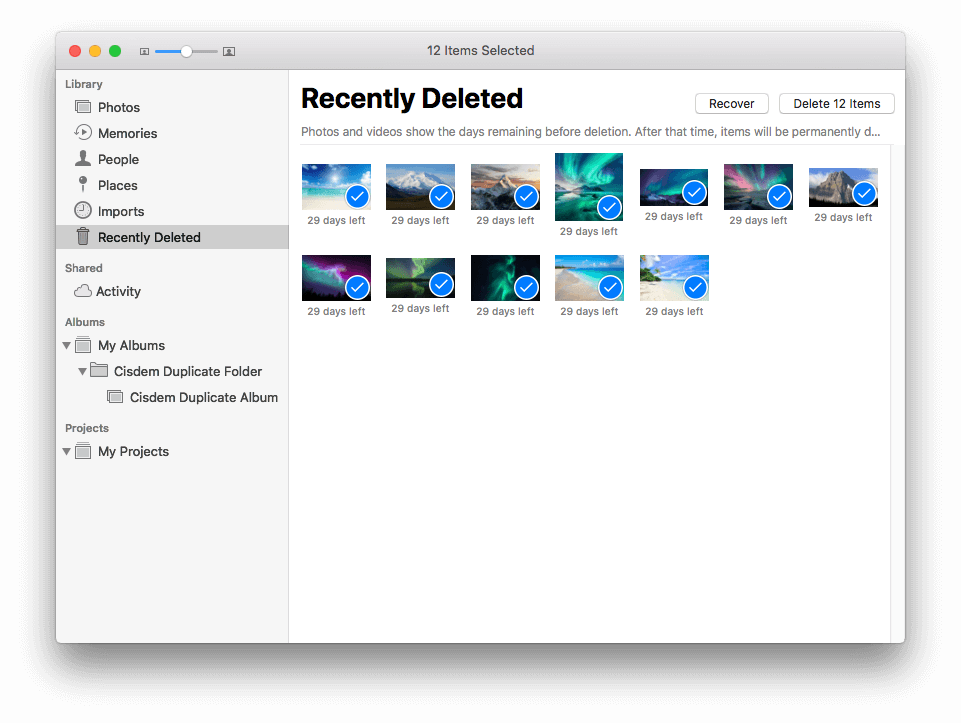Click the Recover button
The height and width of the screenshot is (723, 961).
[x=731, y=103]
